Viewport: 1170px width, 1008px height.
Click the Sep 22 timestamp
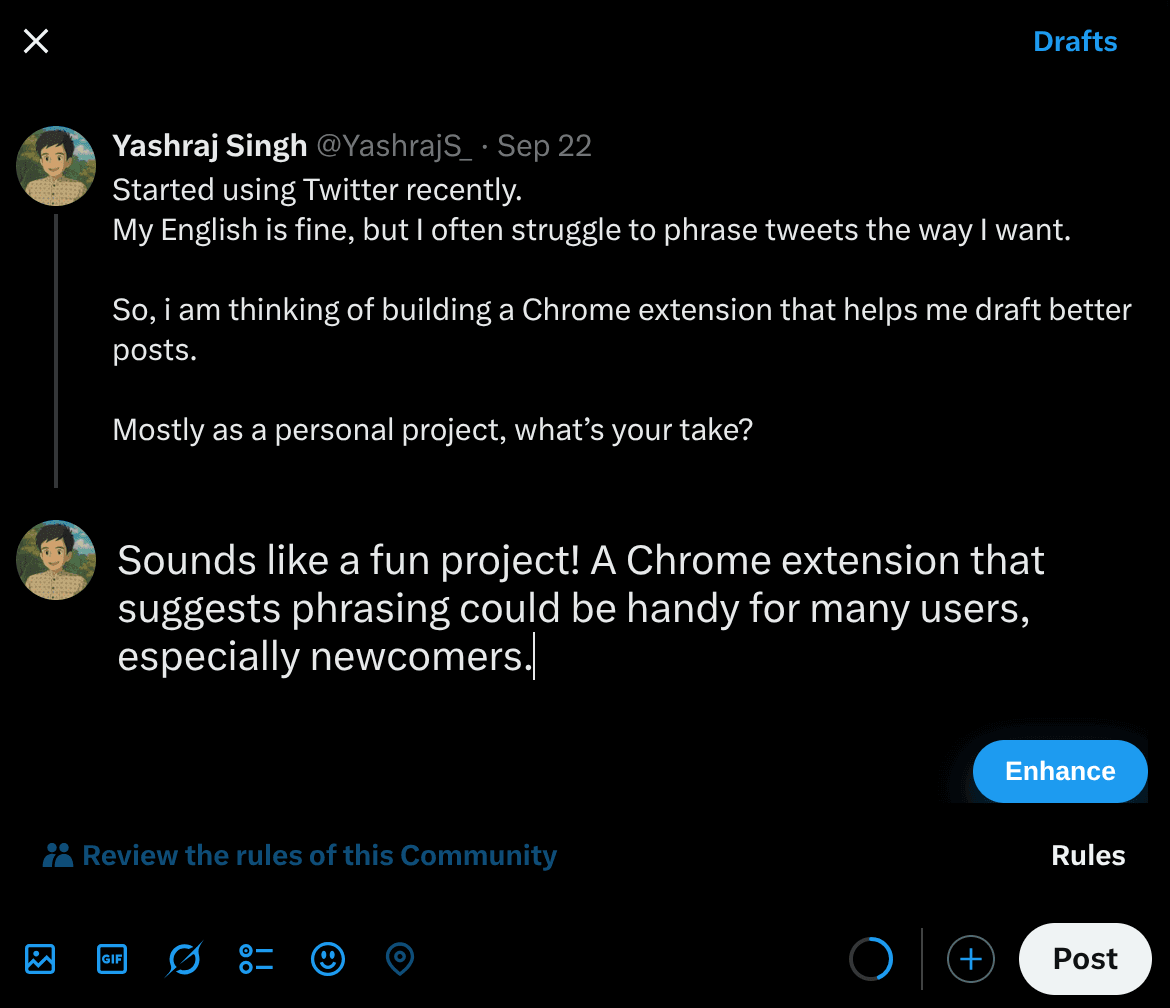coord(544,146)
